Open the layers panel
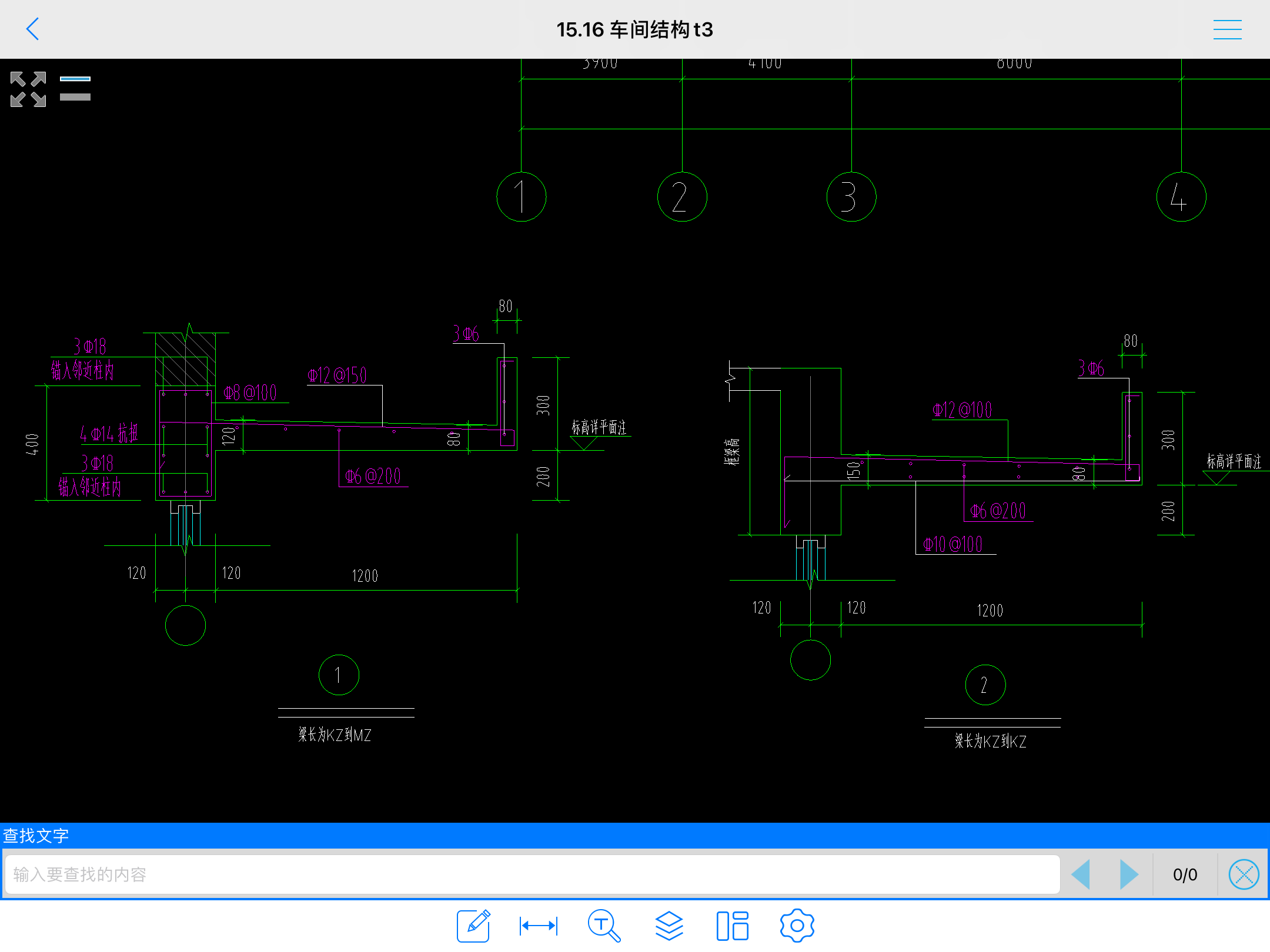Screen dimensions: 1270x952 [x=669, y=926]
